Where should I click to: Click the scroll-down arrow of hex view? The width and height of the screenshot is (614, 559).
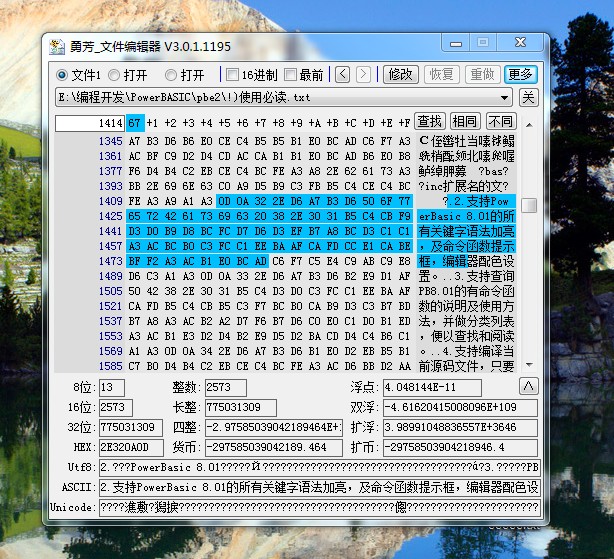(530, 365)
